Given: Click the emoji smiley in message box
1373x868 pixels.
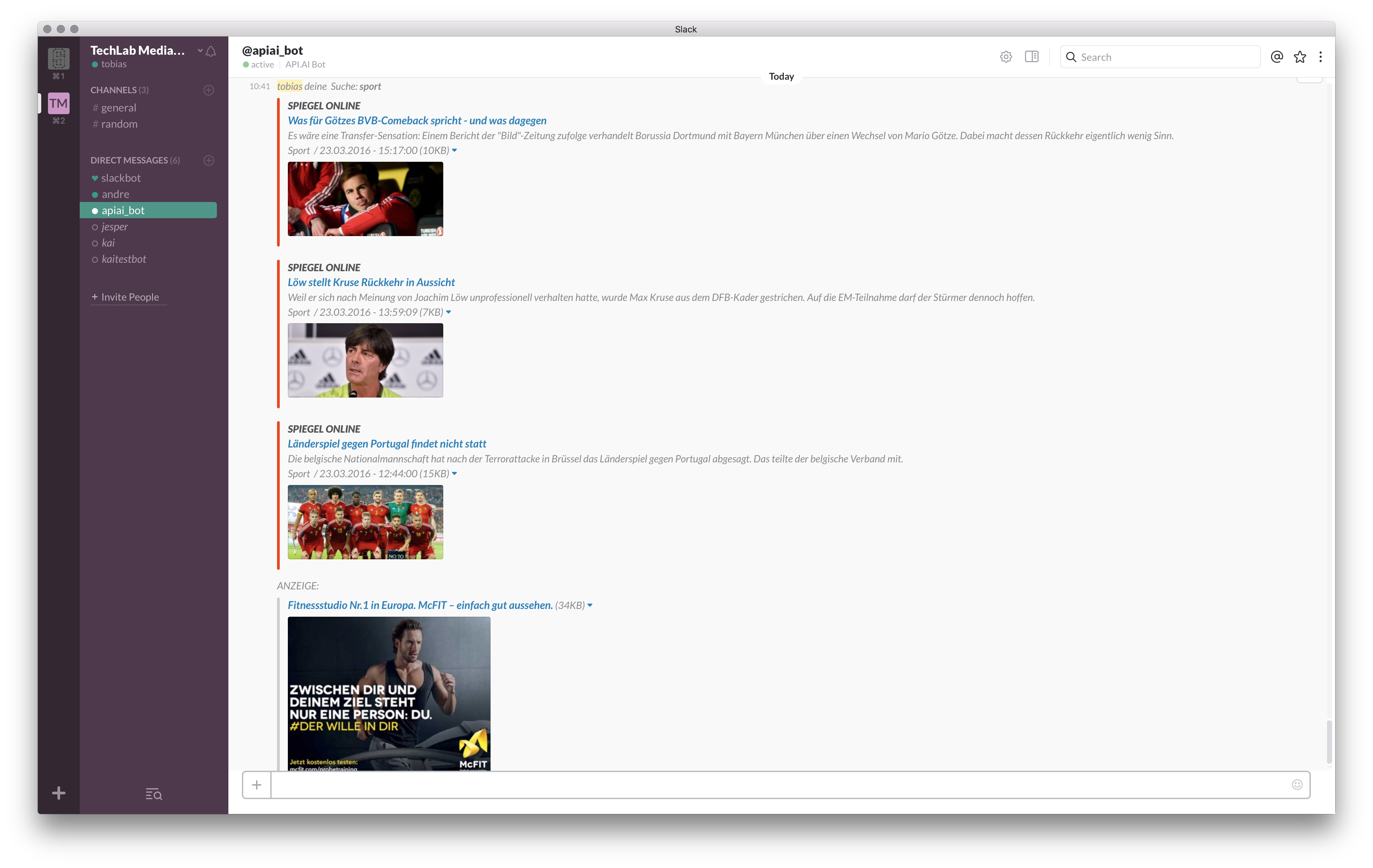Looking at the screenshot, I should (x=1297, y=784).
